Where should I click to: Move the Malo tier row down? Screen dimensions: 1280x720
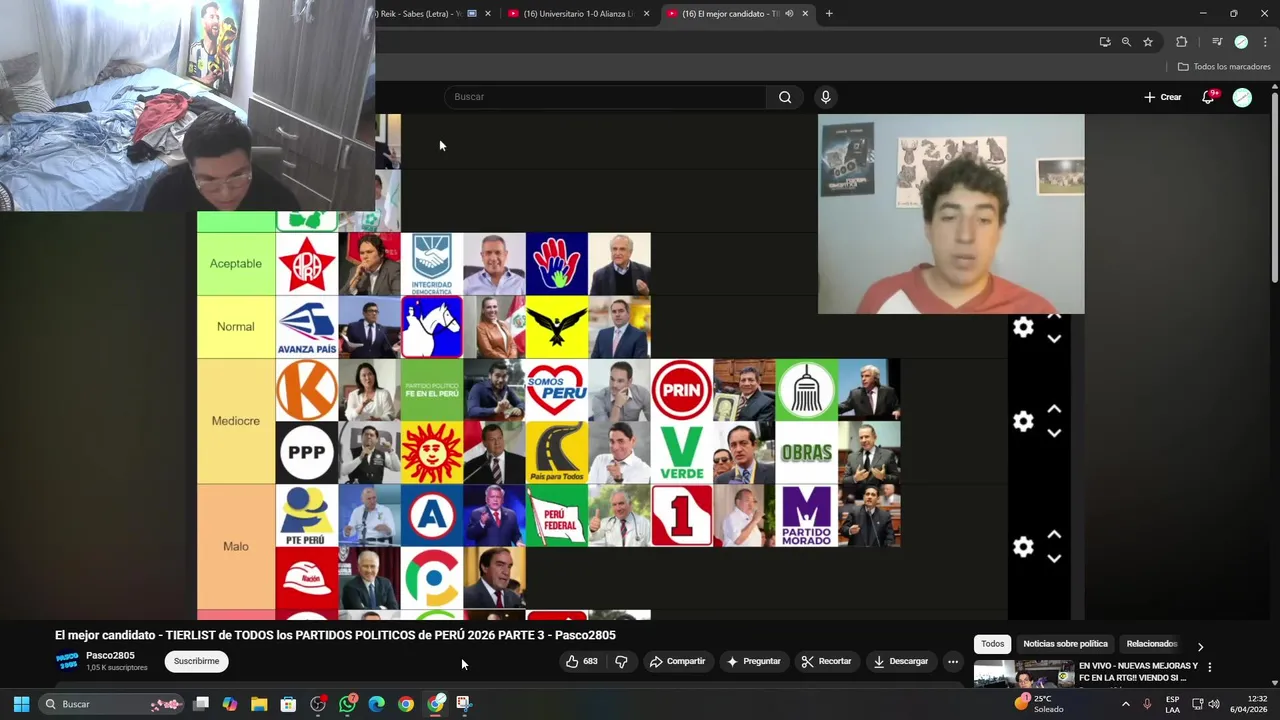1054,558
